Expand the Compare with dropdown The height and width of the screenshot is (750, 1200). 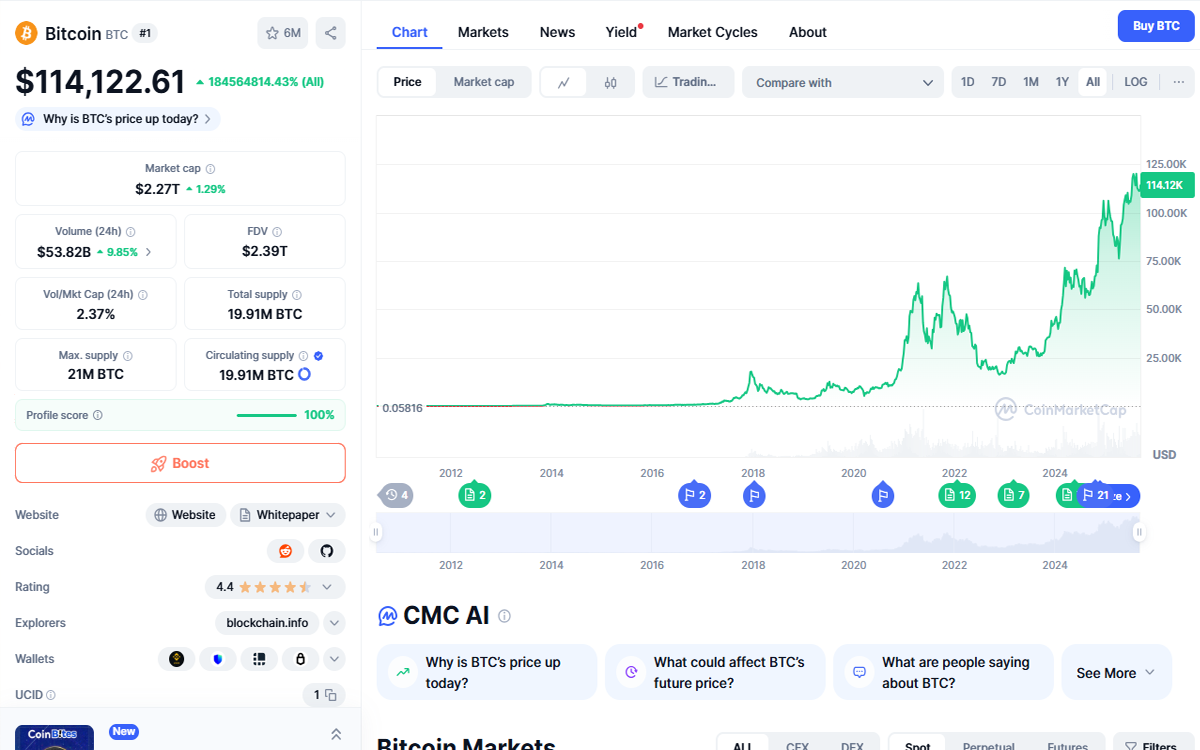[x=842, y=82]
